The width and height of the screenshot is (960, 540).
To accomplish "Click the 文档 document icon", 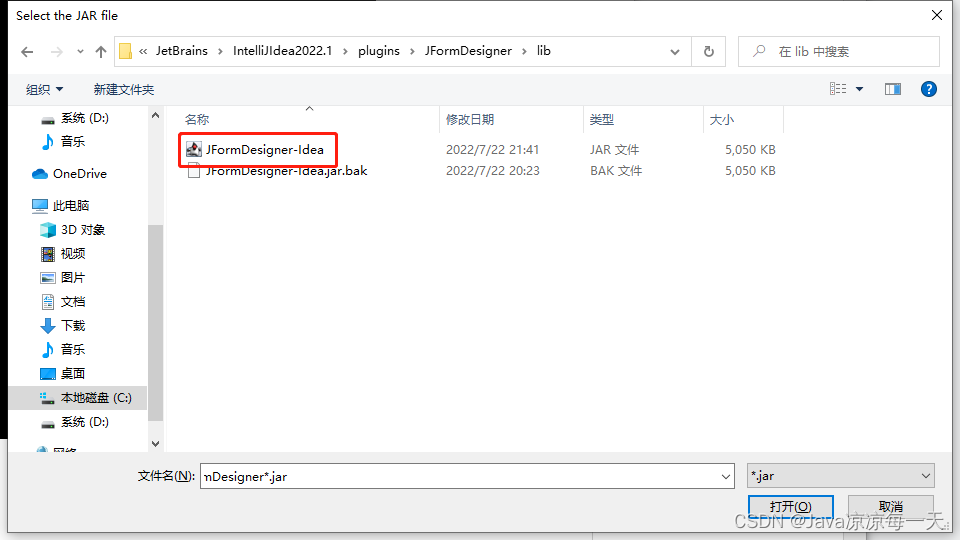I will pos(48,302).
